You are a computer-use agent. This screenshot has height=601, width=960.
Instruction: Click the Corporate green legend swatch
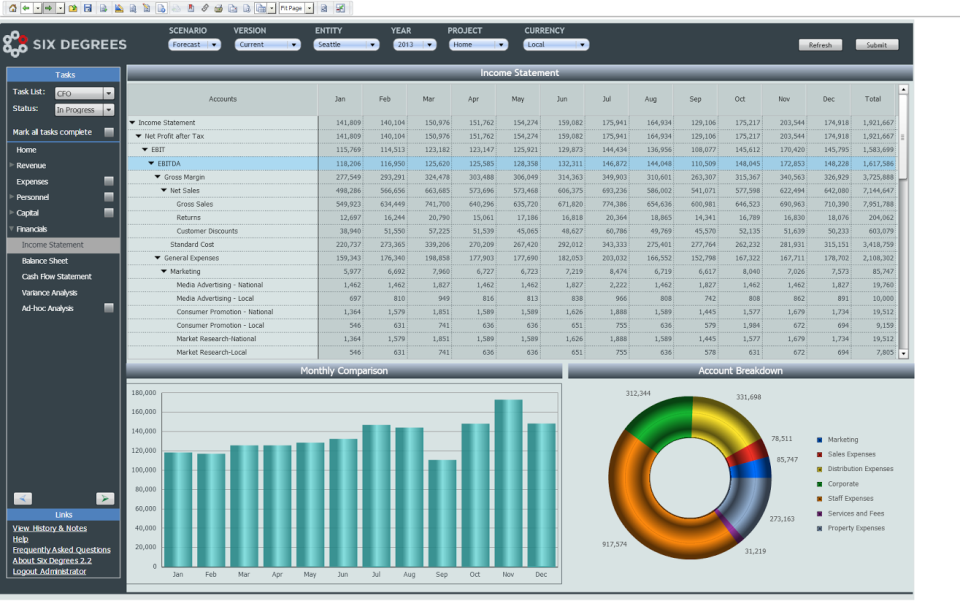click(x=820, y=484)
